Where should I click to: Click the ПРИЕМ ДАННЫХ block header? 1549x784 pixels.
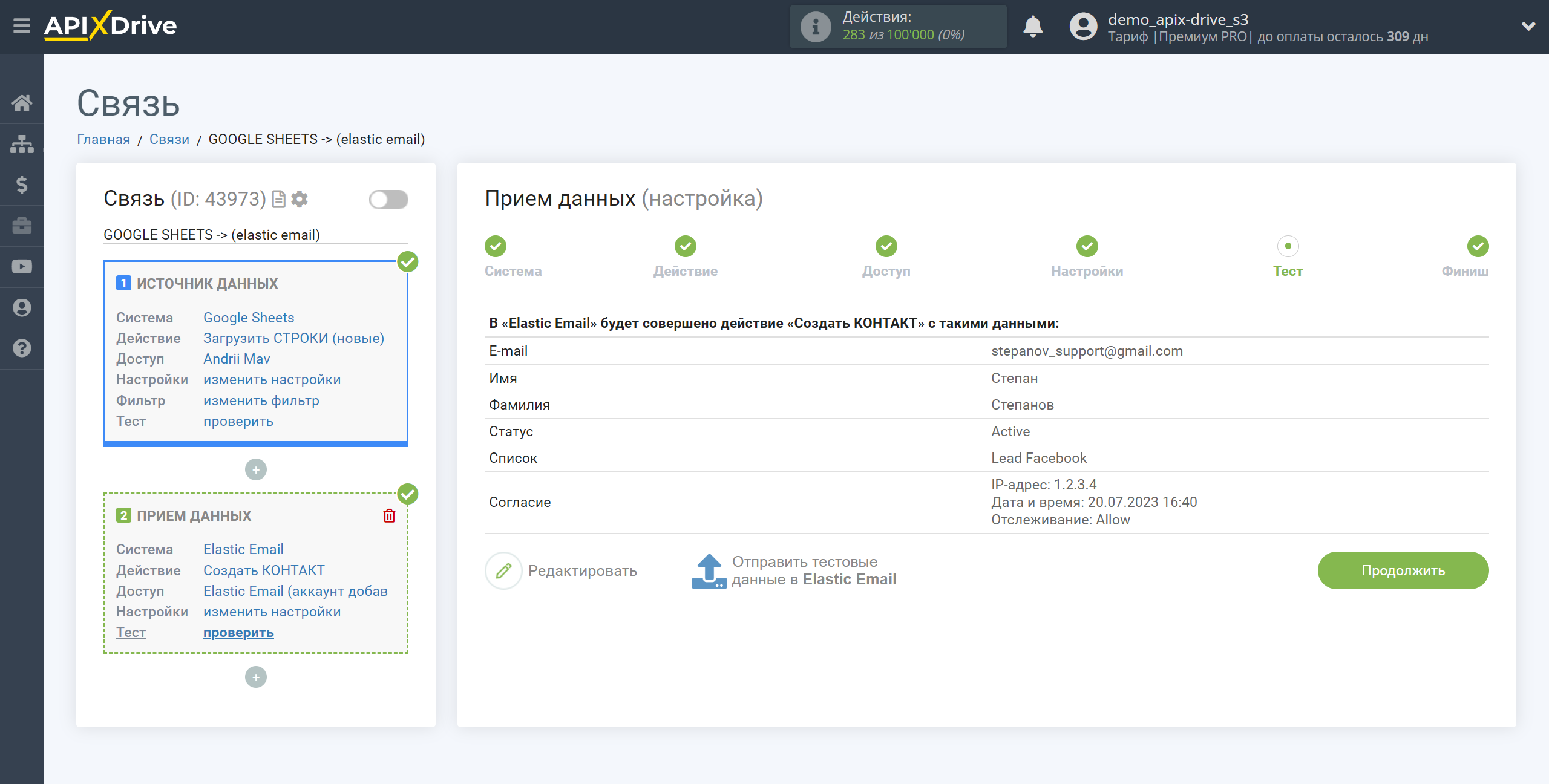[x=194, y=515]
